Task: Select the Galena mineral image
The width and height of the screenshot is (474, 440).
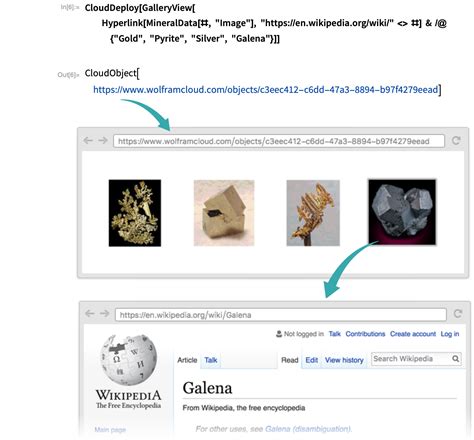Action: click(x=402, y=212)
